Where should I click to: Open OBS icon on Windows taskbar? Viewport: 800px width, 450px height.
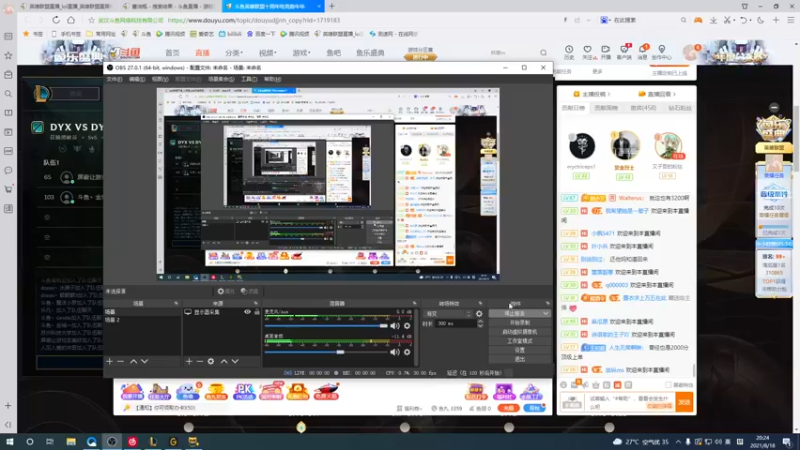[x=112, y=441]
